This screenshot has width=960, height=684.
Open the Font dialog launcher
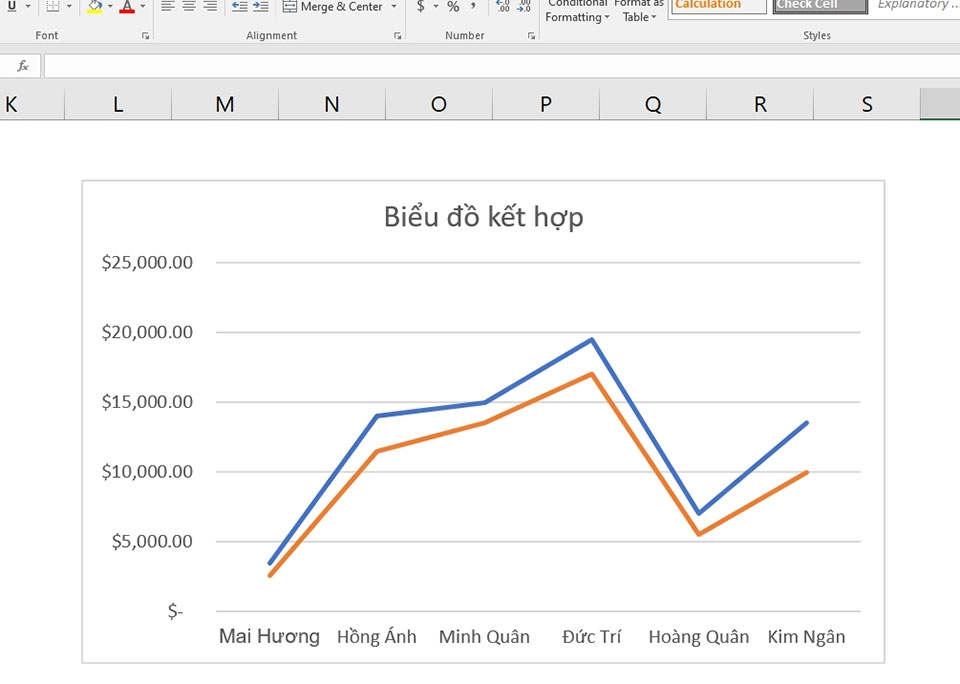click(x=146, y=36)
